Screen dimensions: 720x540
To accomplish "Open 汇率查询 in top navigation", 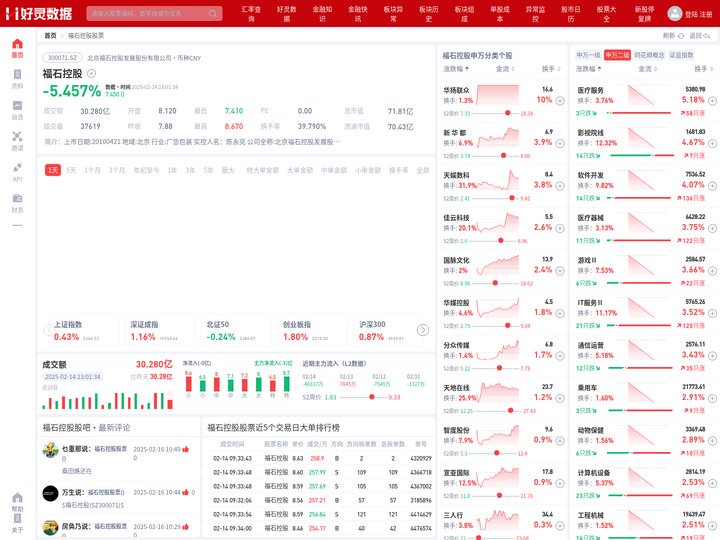I will [251, 14].
